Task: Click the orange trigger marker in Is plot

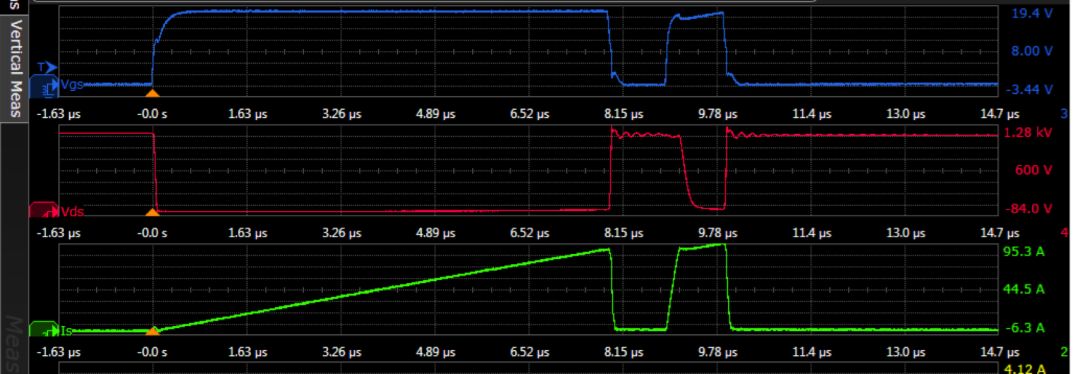Action: tap(153, 331)
